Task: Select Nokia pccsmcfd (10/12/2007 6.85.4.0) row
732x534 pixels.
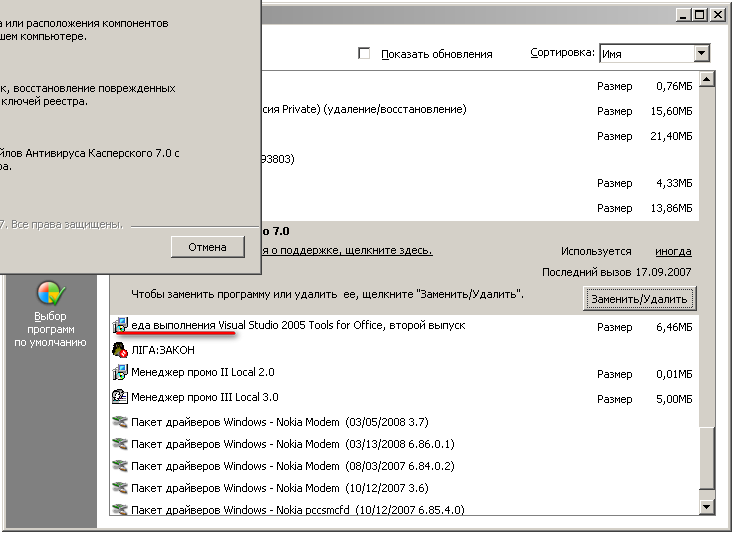Action: (405, 509)
